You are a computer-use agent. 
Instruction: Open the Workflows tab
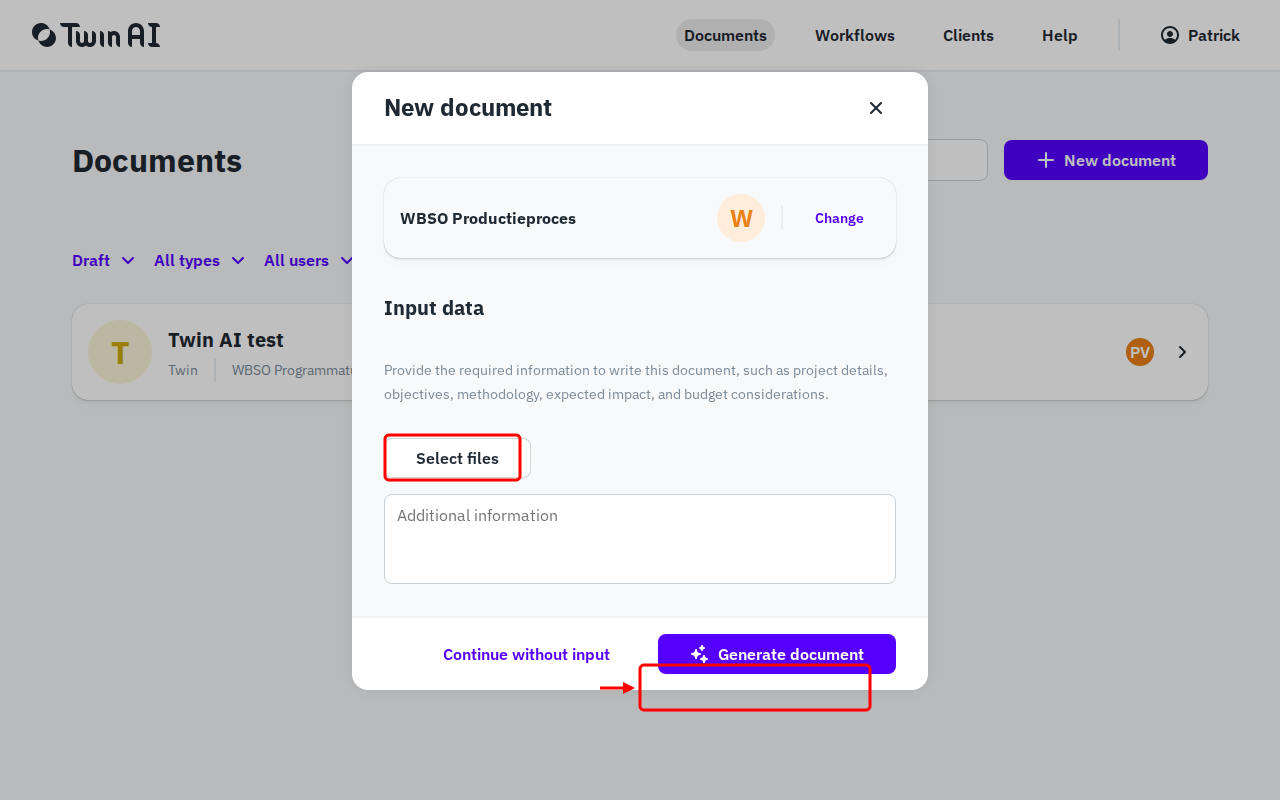[x=855, y=35]
